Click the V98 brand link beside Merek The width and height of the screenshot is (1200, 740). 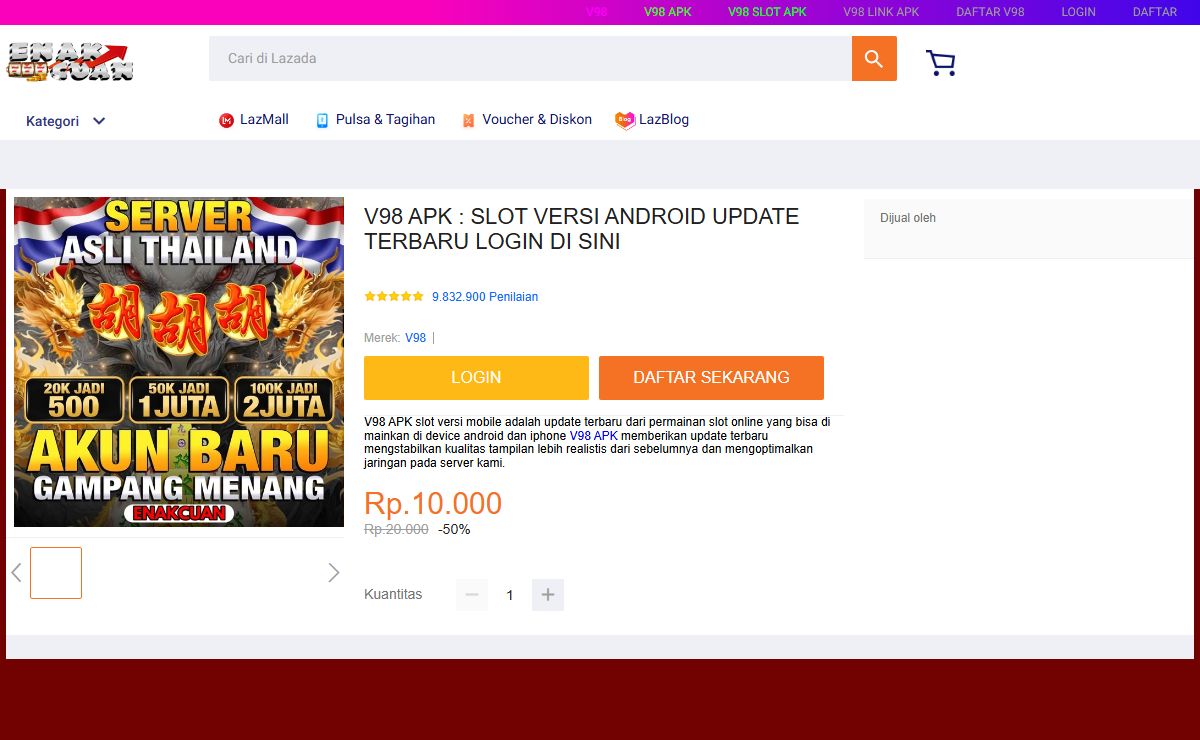tap(415, 338)
